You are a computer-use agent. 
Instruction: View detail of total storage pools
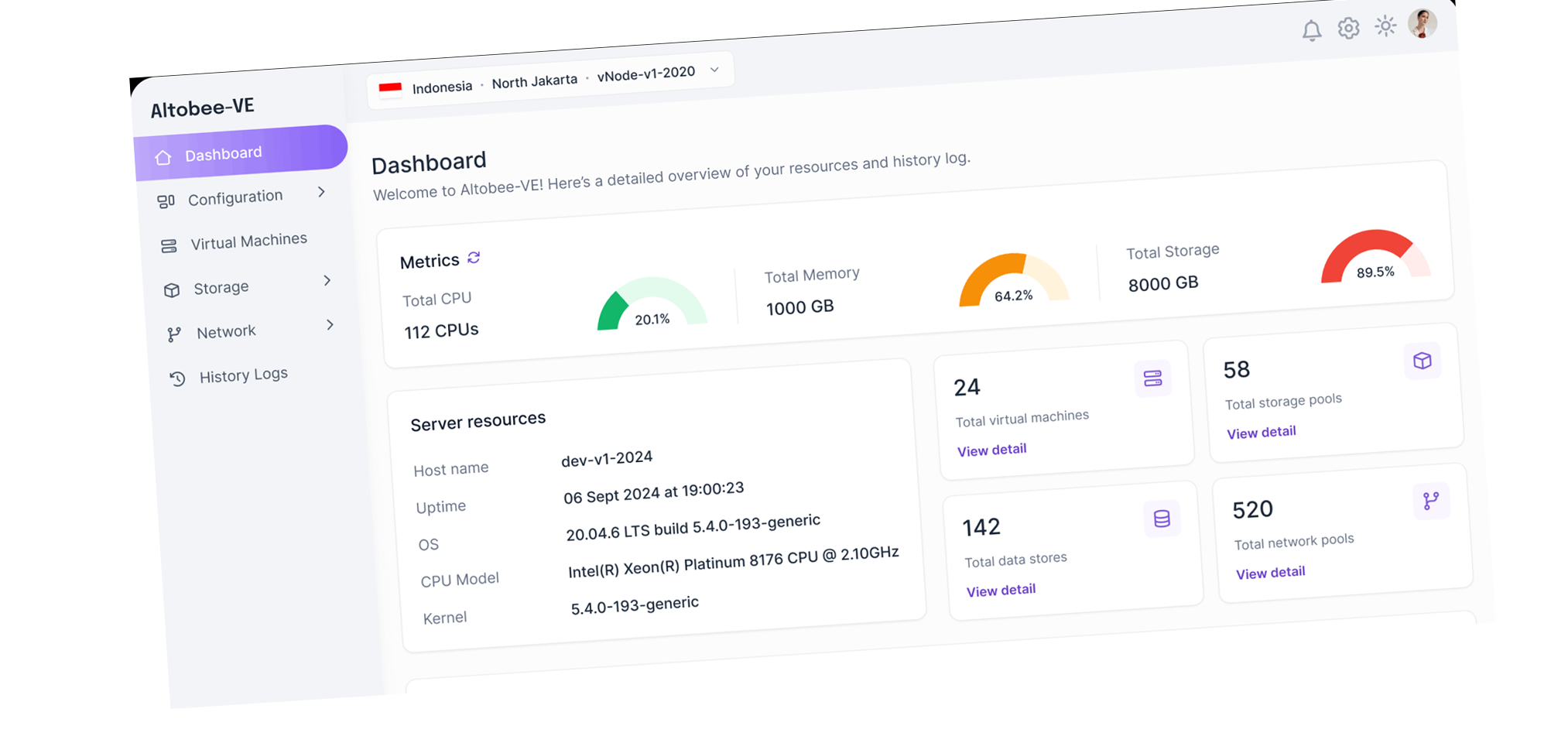coord(1261,432)
